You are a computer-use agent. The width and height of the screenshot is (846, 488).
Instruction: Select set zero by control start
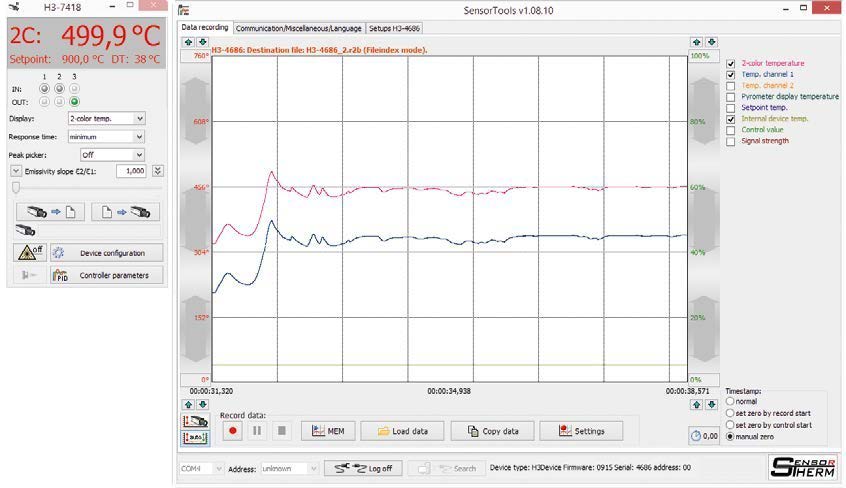tap(730, 425)
